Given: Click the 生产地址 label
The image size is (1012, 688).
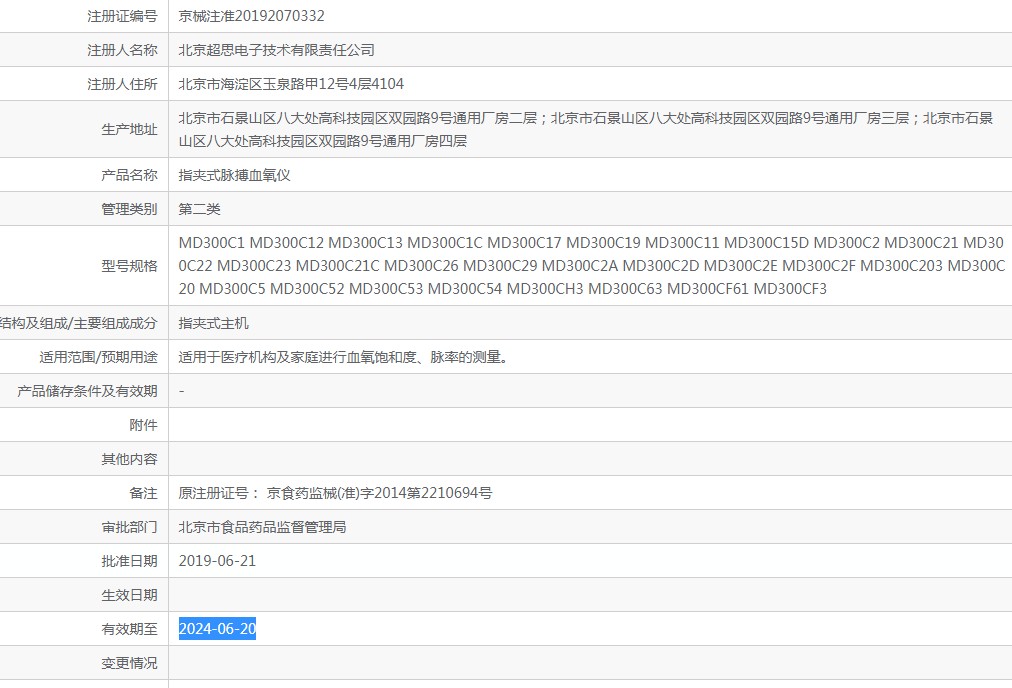Looking at the screenshot, I should pos(129,130).
